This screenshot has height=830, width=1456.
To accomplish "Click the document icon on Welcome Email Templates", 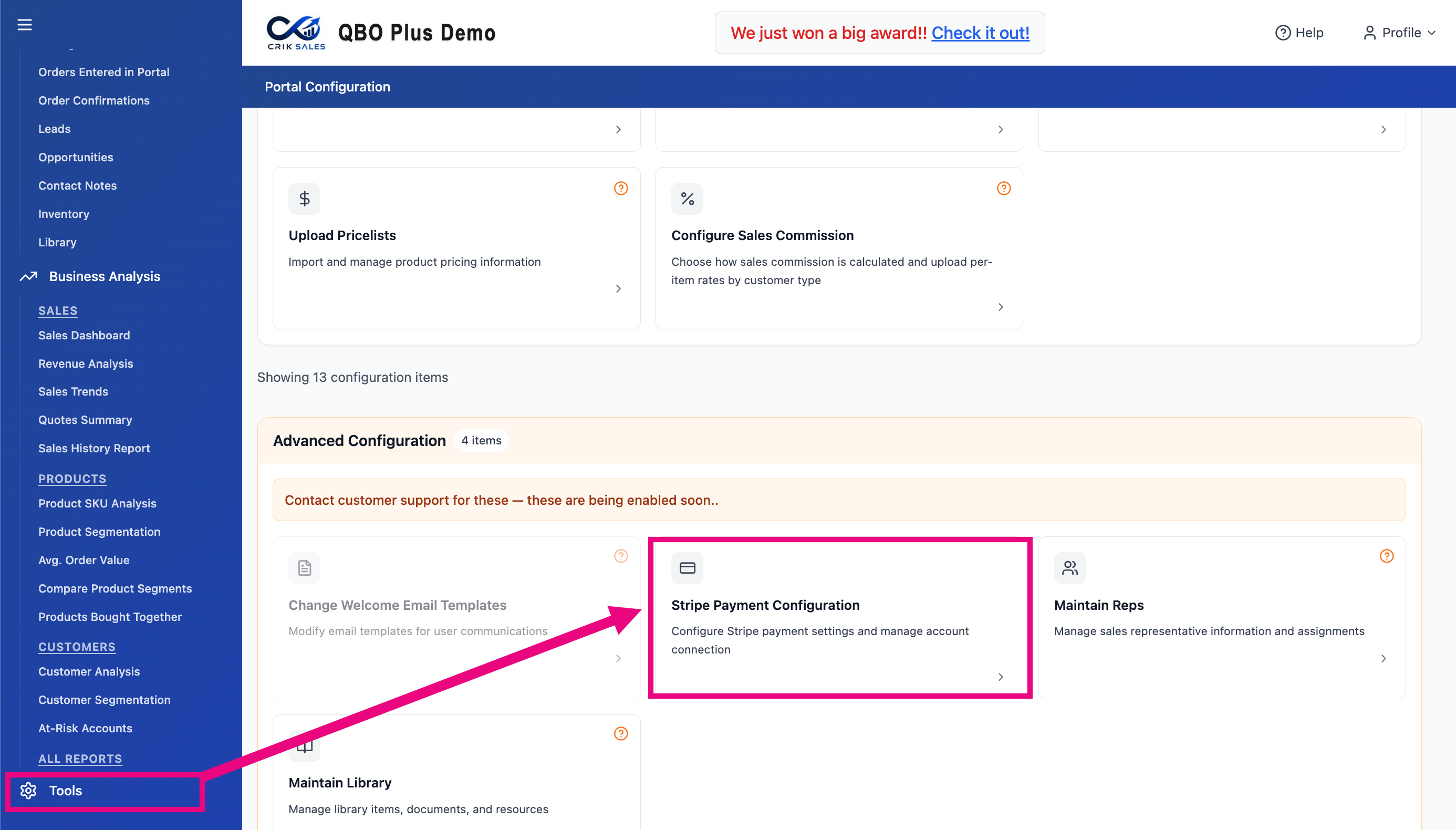I will pos(304,568).
